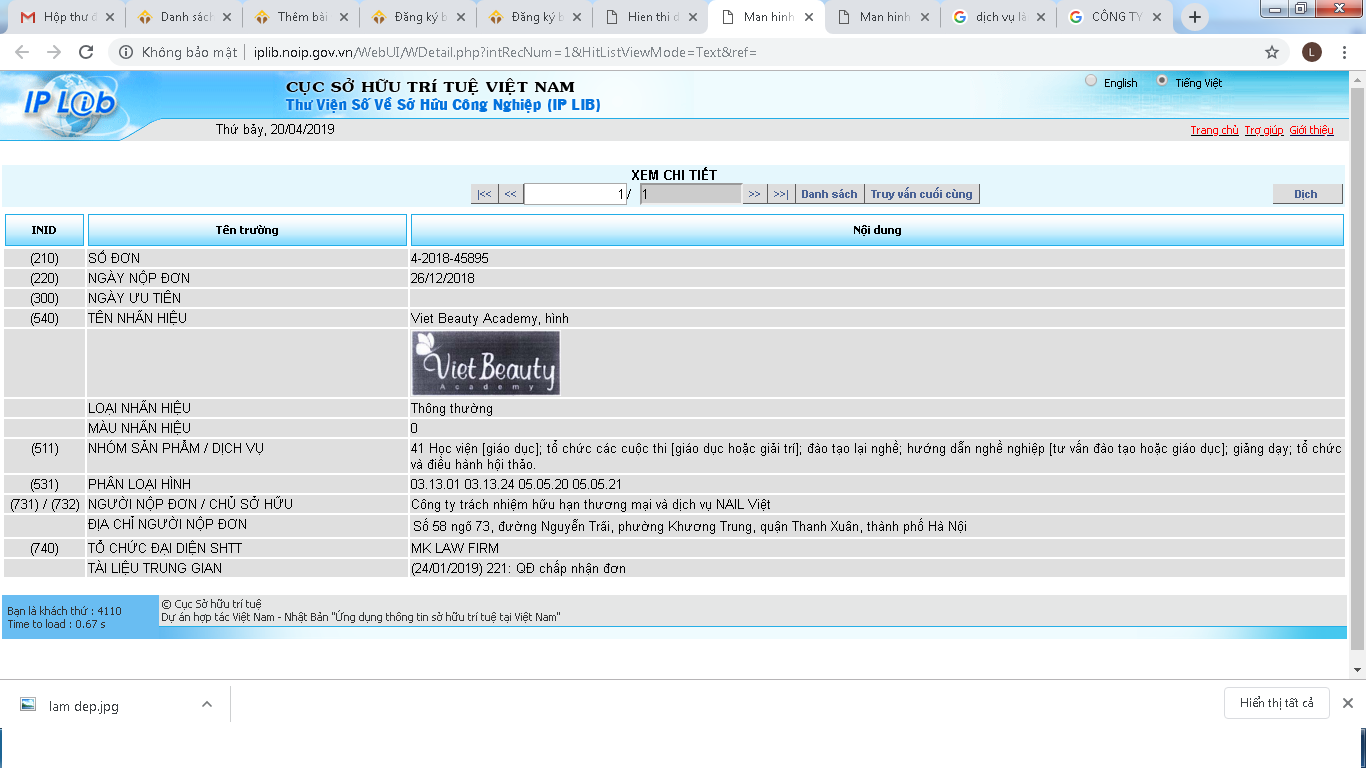This screenshot has width=1366, height=768.
Task: Bookmark the page using the star icon
Action: point(1272,52)
